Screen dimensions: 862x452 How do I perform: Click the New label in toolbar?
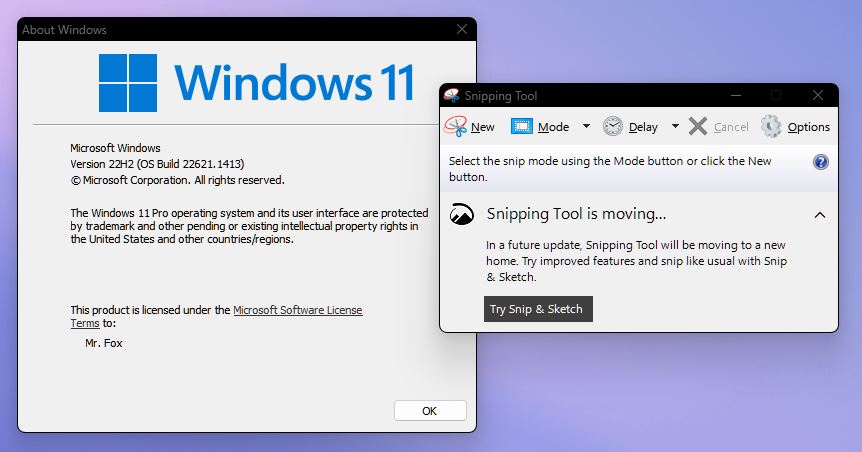(483, 127)
